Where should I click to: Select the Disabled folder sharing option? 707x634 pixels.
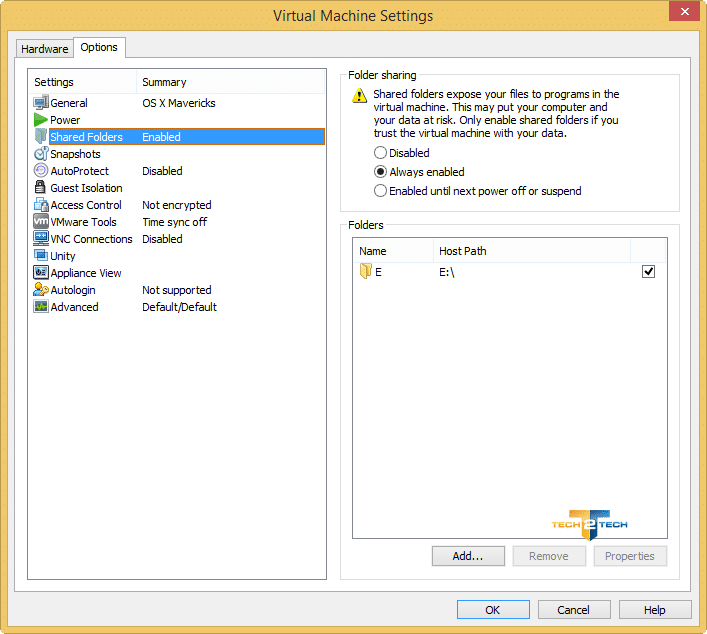(x=380, y=153)
